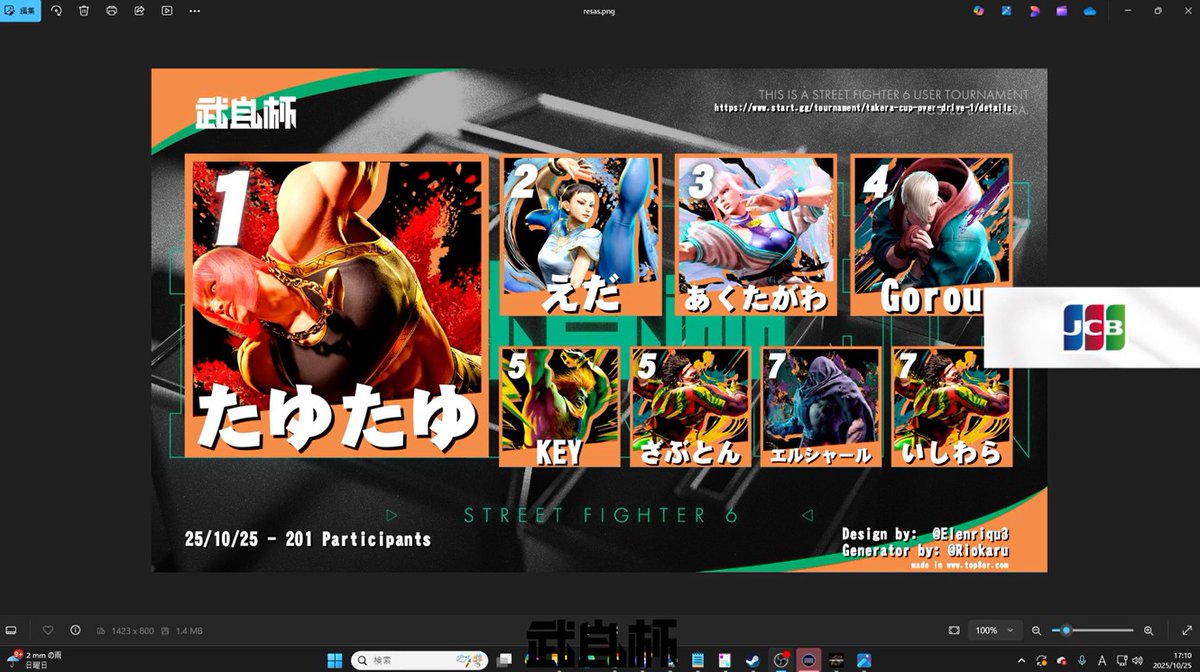Image resolution: width=1200 pixels, height=672 pixels.
Task: Open the Photos app taskbar icon
Action: click(x=864, y=660)
